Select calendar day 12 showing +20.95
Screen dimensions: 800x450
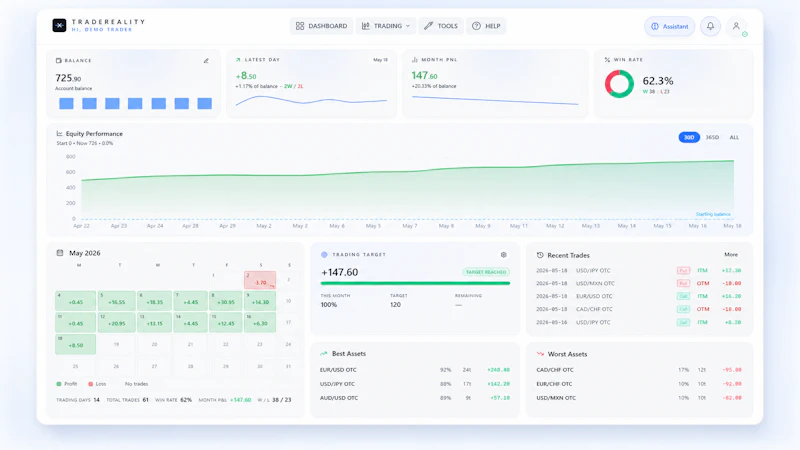(117, 322)
